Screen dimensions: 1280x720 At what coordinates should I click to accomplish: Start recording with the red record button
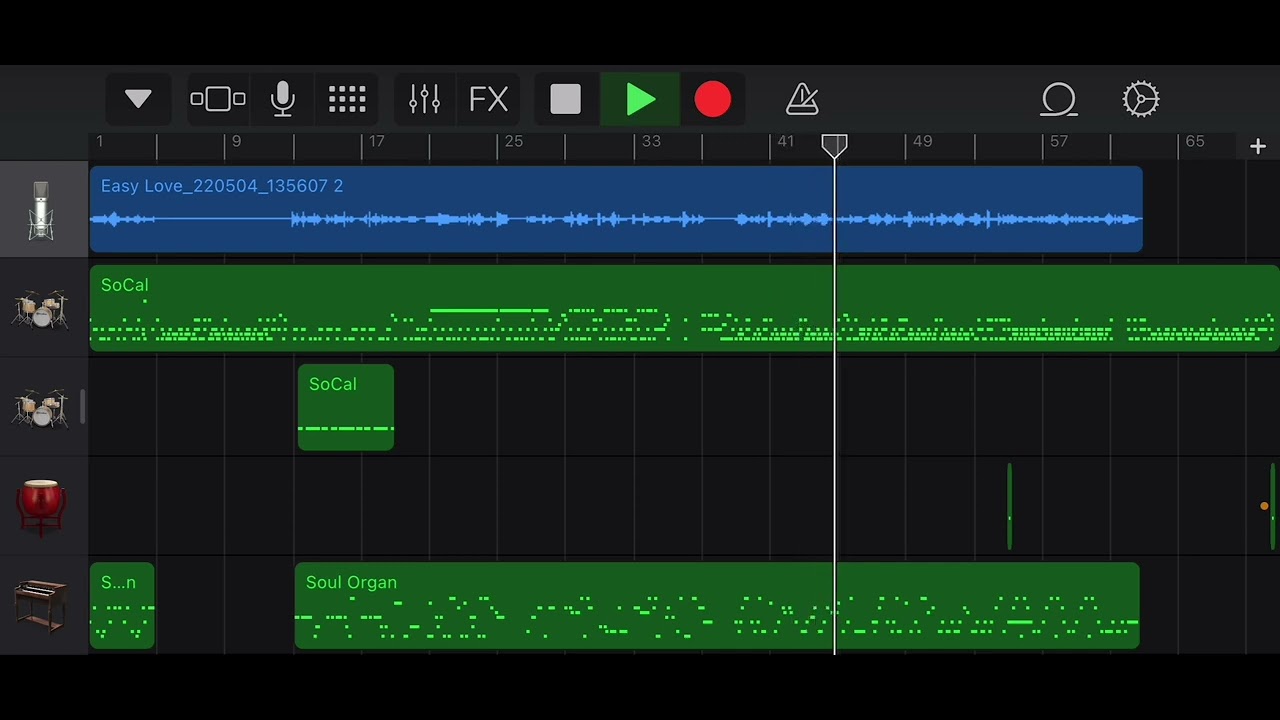click(x=712, y=99)
